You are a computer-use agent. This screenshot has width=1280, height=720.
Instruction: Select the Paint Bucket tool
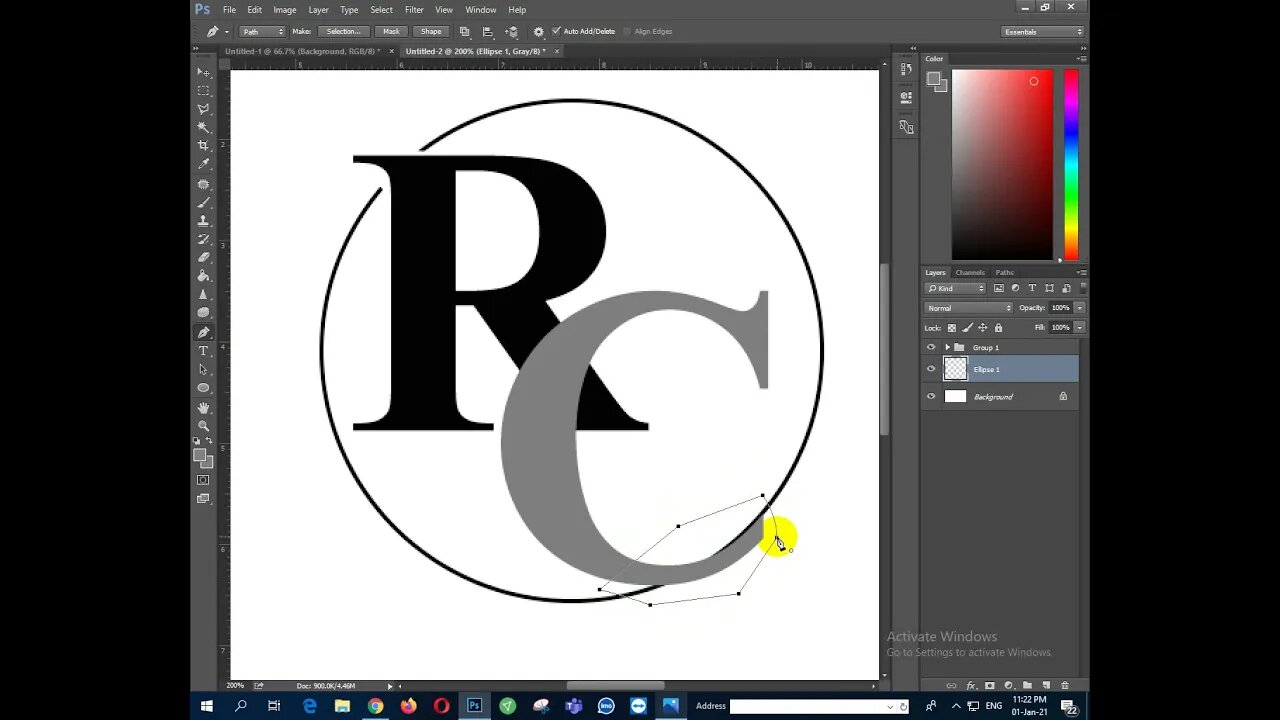[204, 276]
